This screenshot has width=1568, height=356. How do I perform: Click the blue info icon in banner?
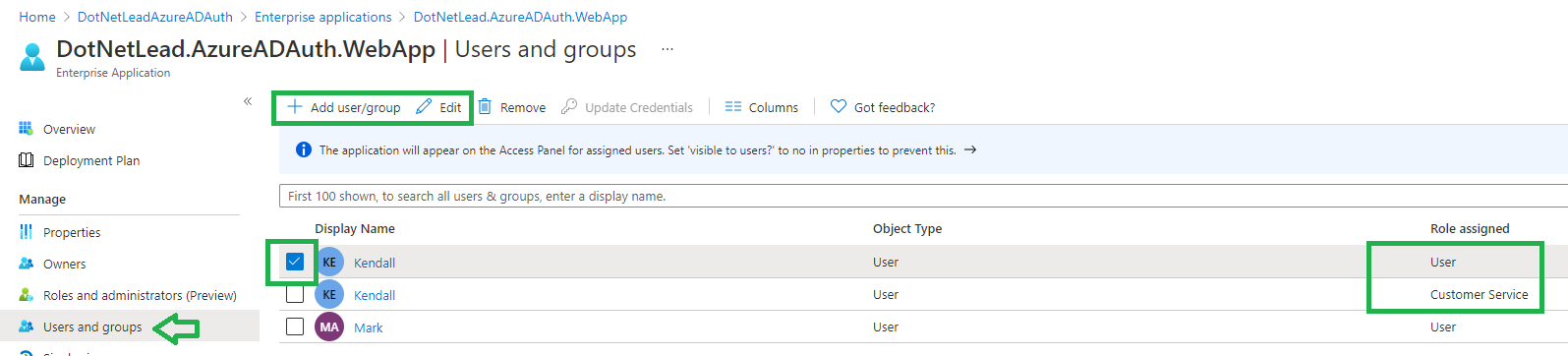(x=304, y=149)
